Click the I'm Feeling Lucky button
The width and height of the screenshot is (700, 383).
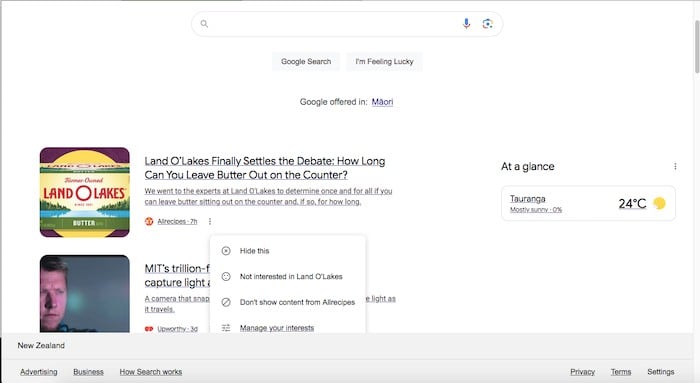(x=384, y=62)
